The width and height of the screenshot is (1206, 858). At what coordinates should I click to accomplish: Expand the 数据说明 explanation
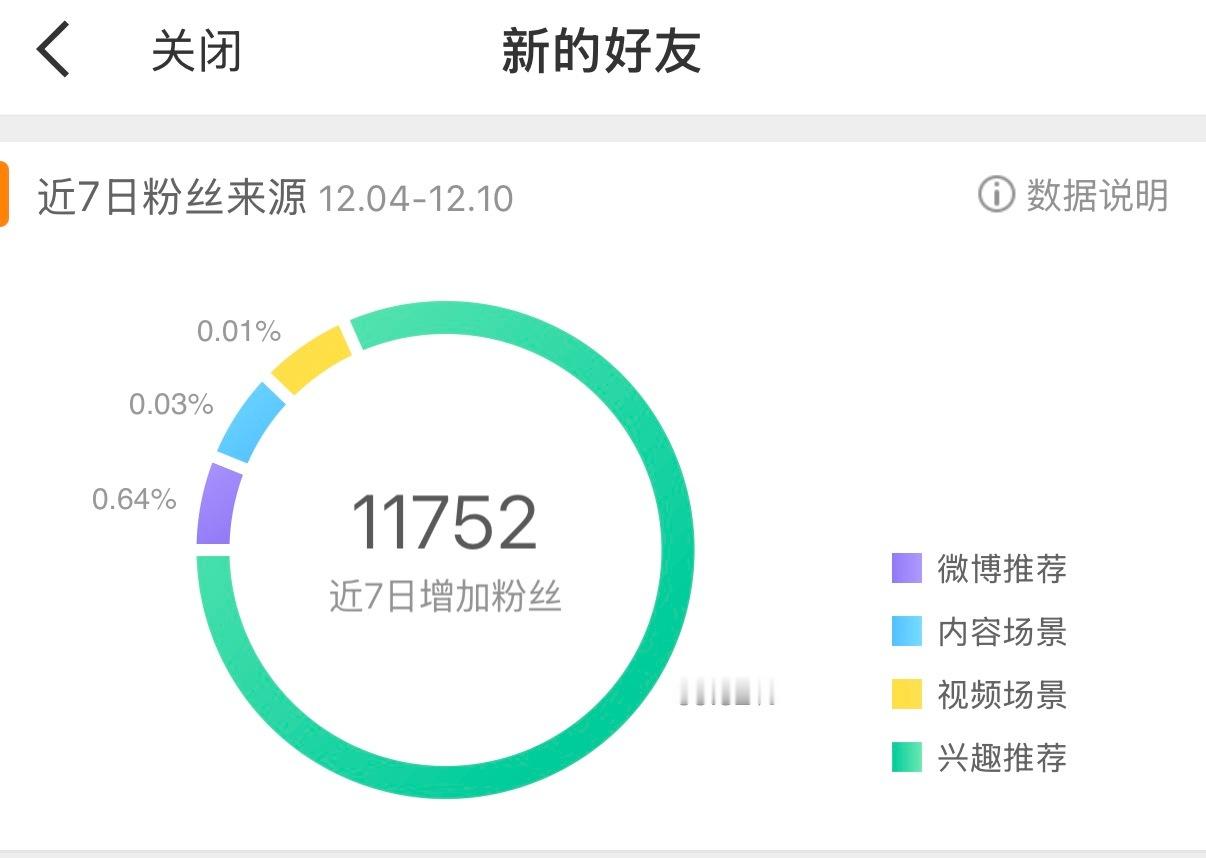pos(1095,197)
